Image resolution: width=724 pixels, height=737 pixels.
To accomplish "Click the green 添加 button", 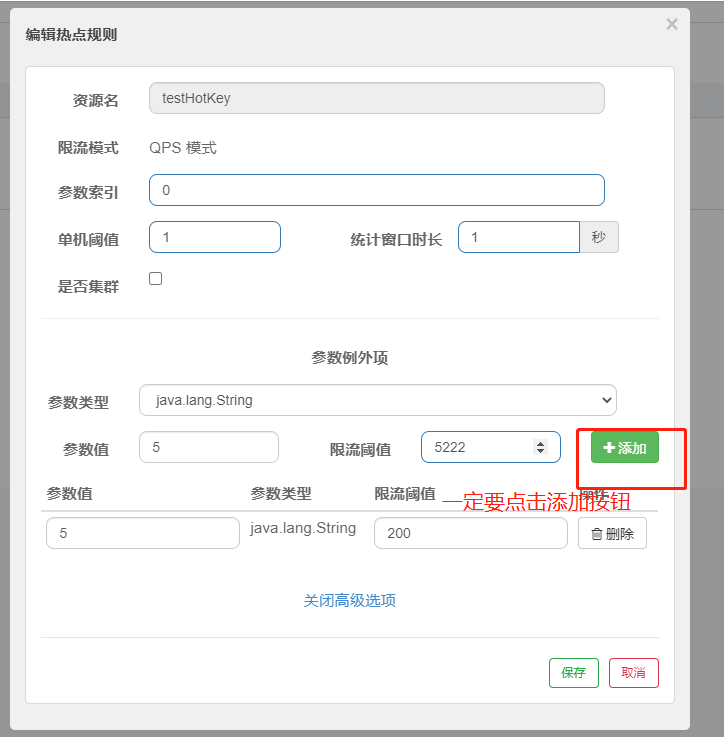I will pos(625,447).
